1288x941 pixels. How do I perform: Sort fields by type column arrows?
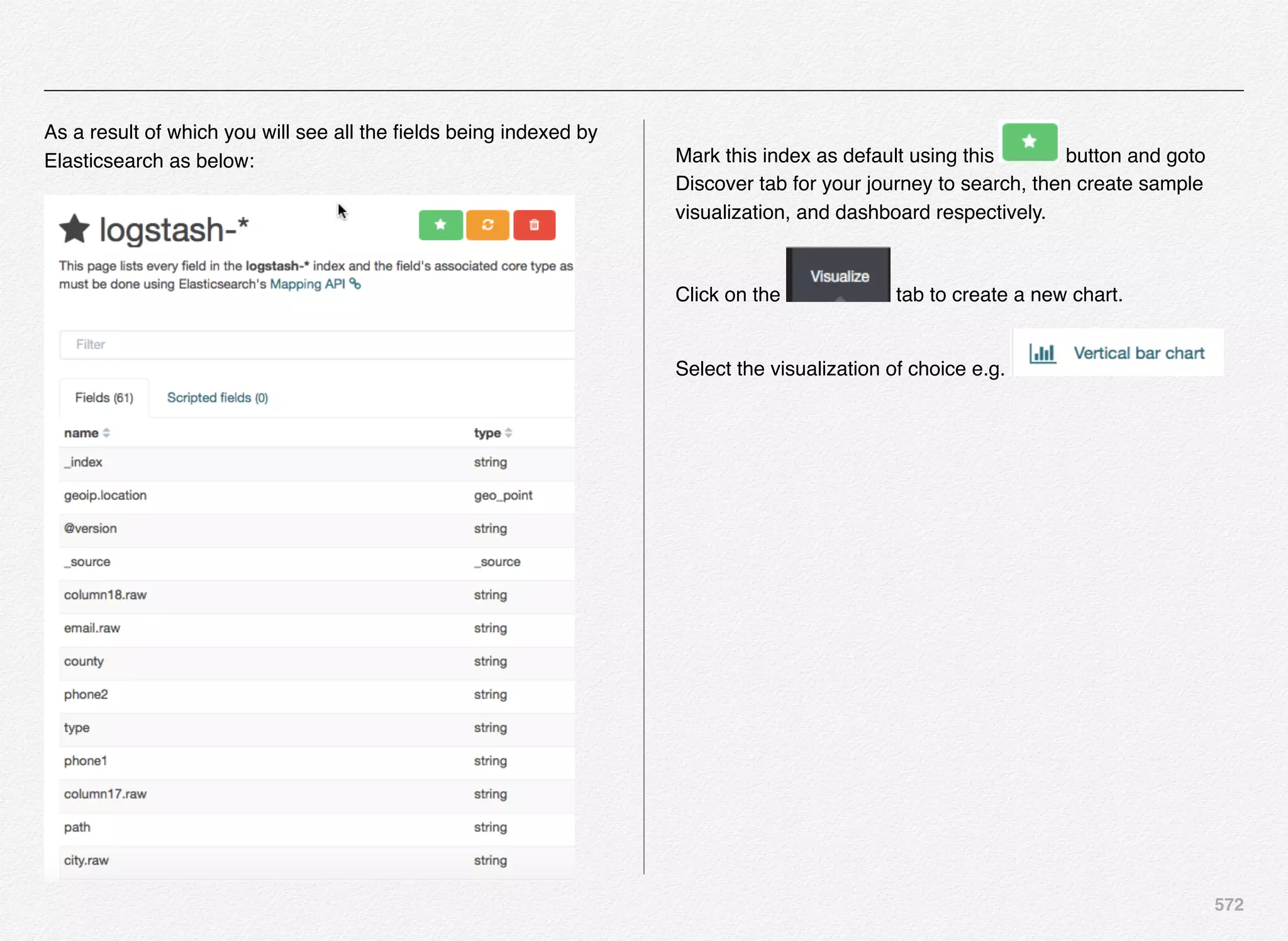509,433
